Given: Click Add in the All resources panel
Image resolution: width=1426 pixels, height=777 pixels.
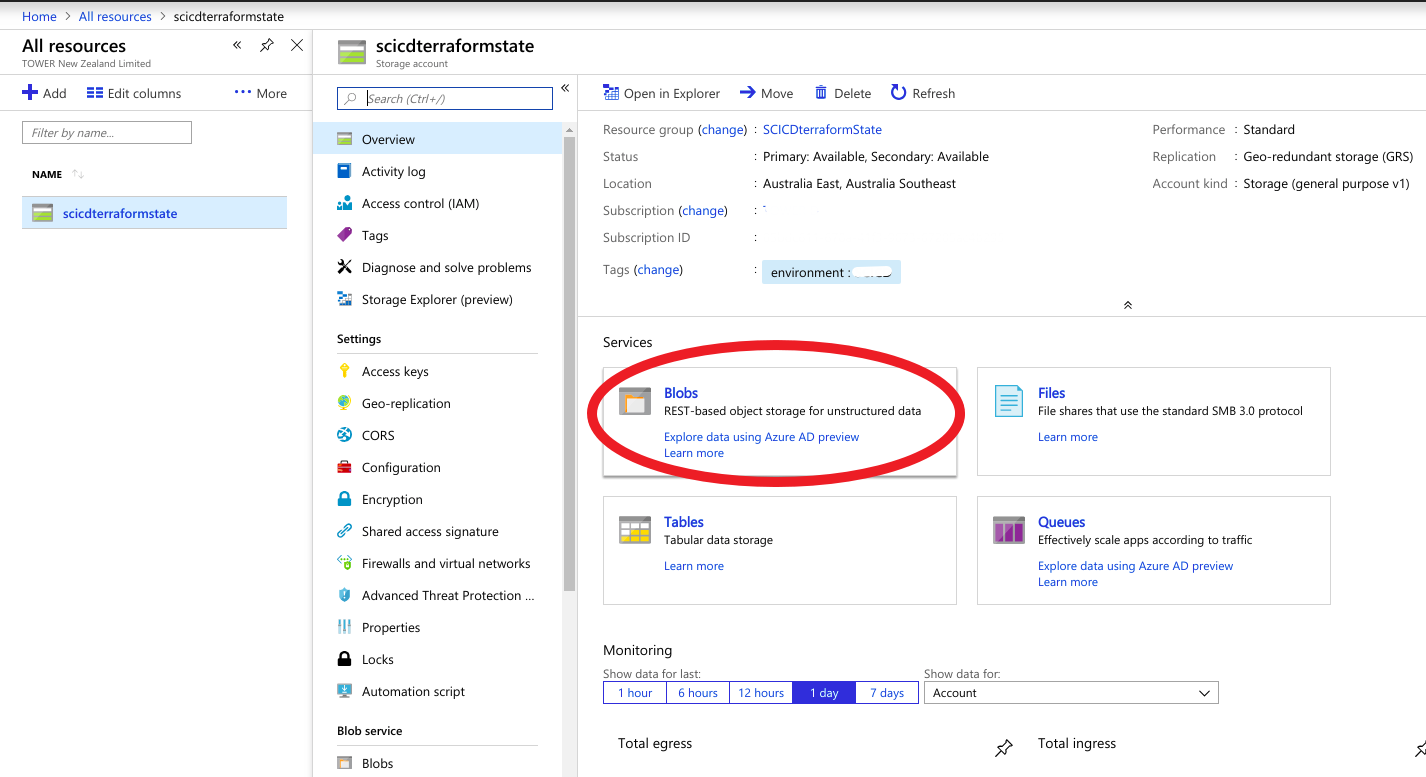Looking at the screenshot, I should 44,93.
